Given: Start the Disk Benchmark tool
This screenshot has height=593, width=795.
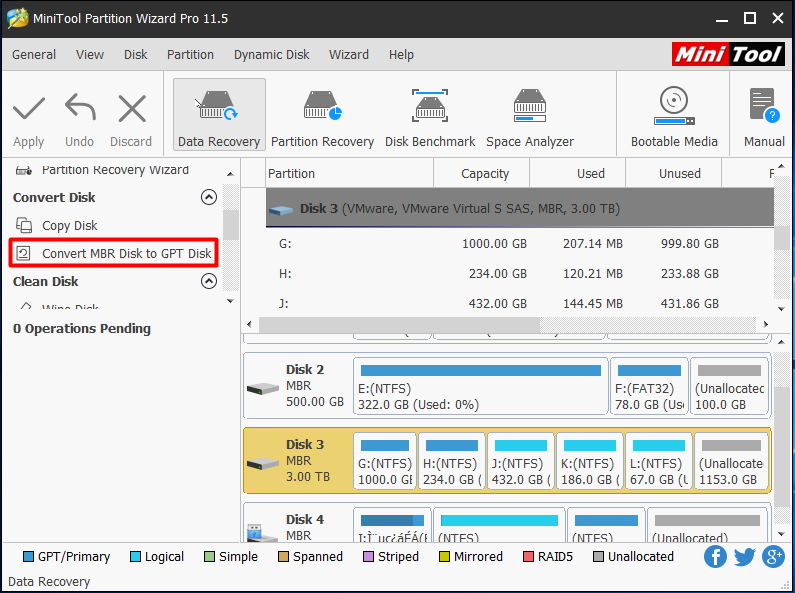Looking at the screenshot, I should coord(430,119).
